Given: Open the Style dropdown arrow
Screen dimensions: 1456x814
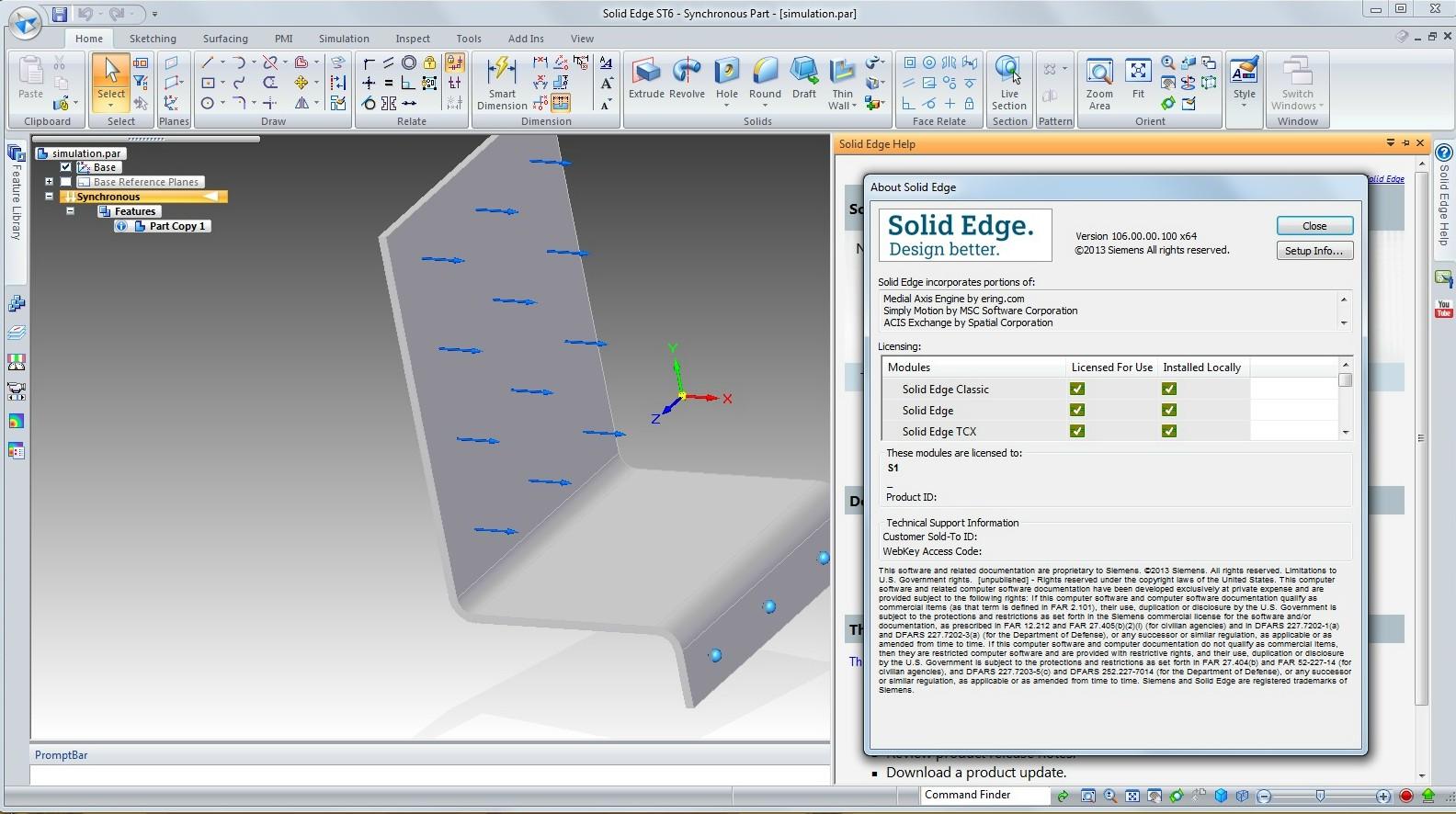Looking at the screenshot, I should coord(1245,106).
